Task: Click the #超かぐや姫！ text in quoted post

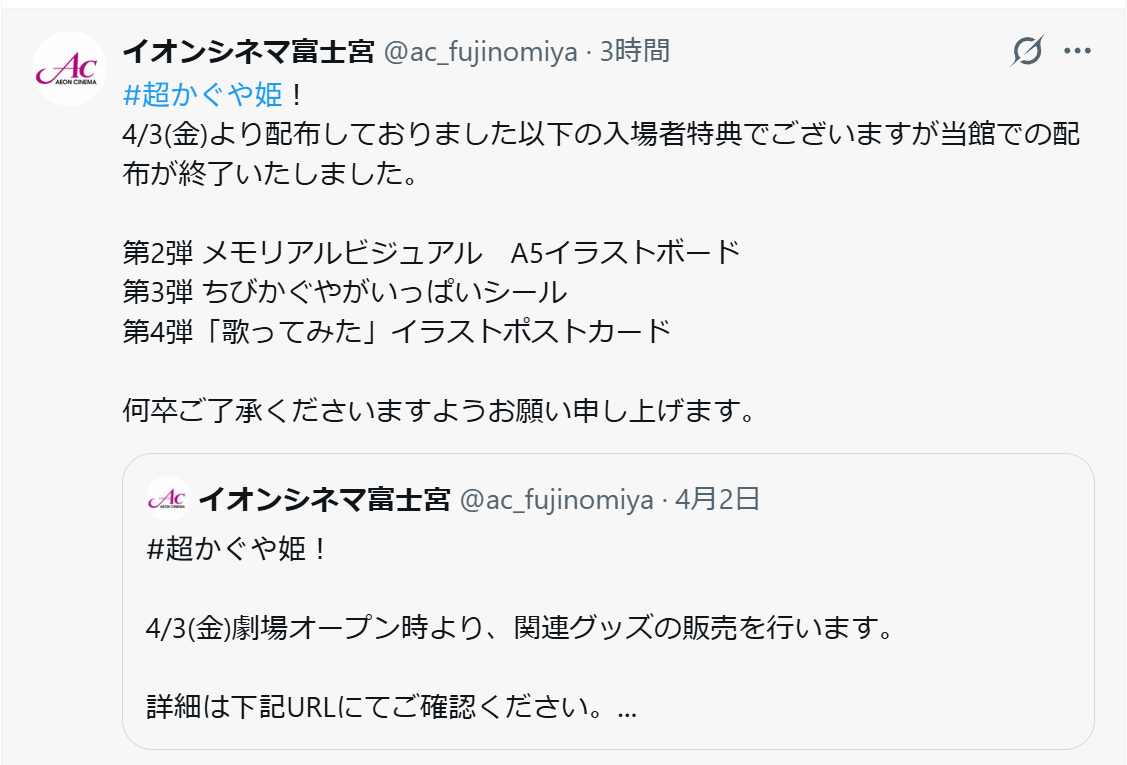Action: (237, 549)
